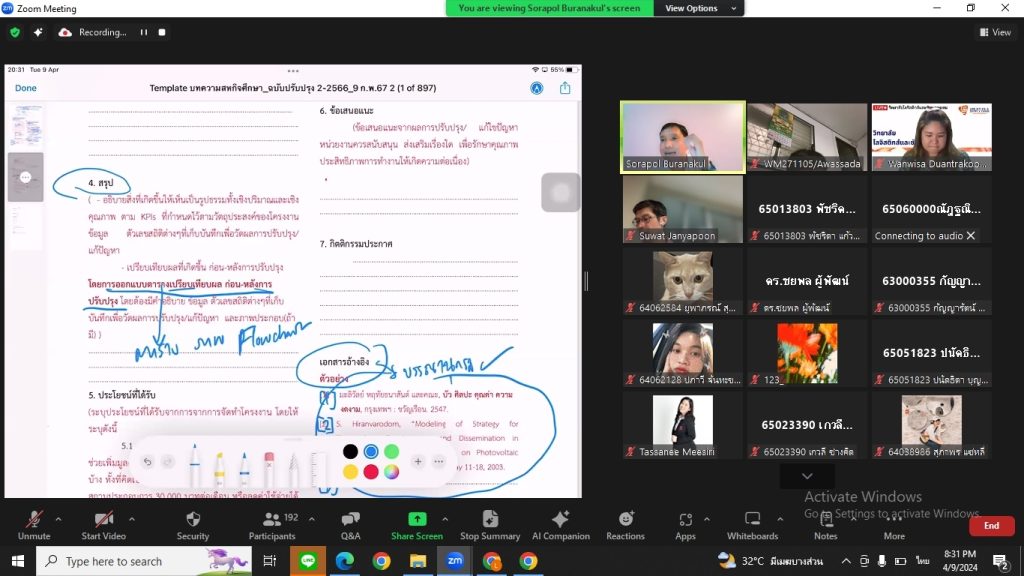This screenshot has height=576, width=1024.
Task: Open Microsoft Edge from the taskbar
Action: tap(345, 561)
